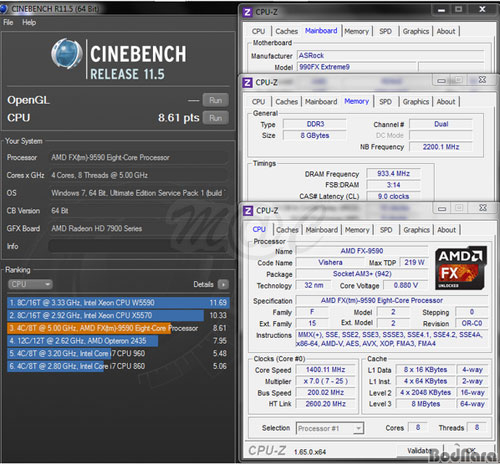Click the Core Speed 1400.11 MHz value
Image resolution: width=500 pixels, height=465 pixels.
[x=325, y=370]
